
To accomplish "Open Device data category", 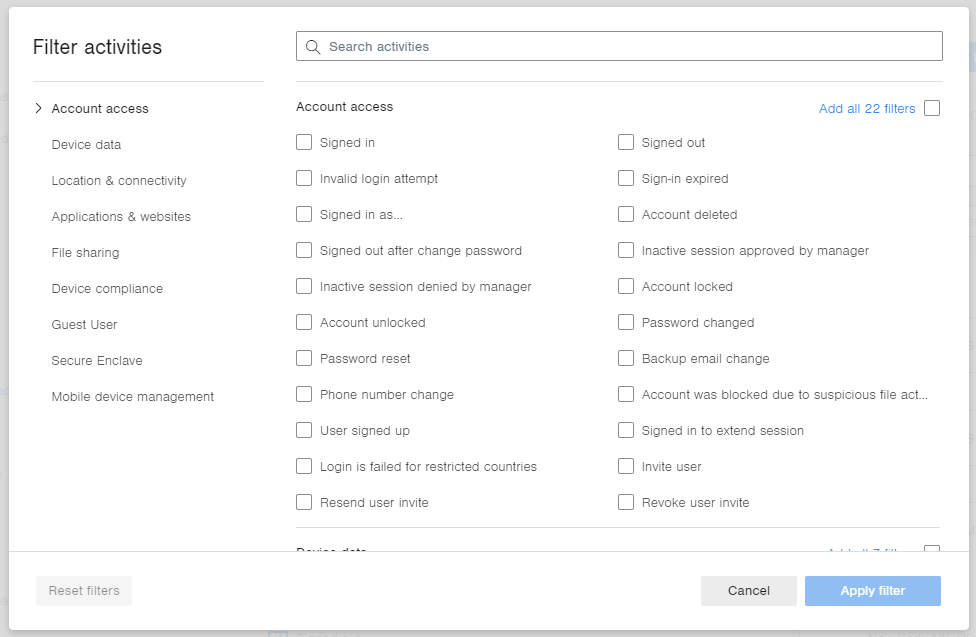I will [86, 144].
